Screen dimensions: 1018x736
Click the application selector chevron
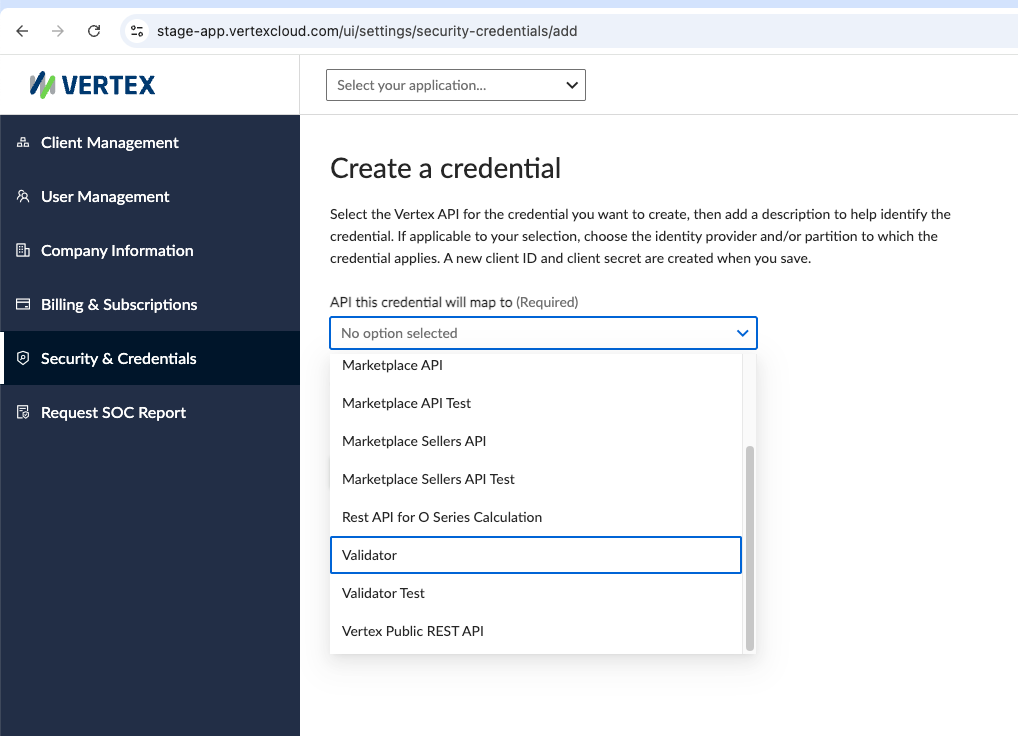[572, 85]
